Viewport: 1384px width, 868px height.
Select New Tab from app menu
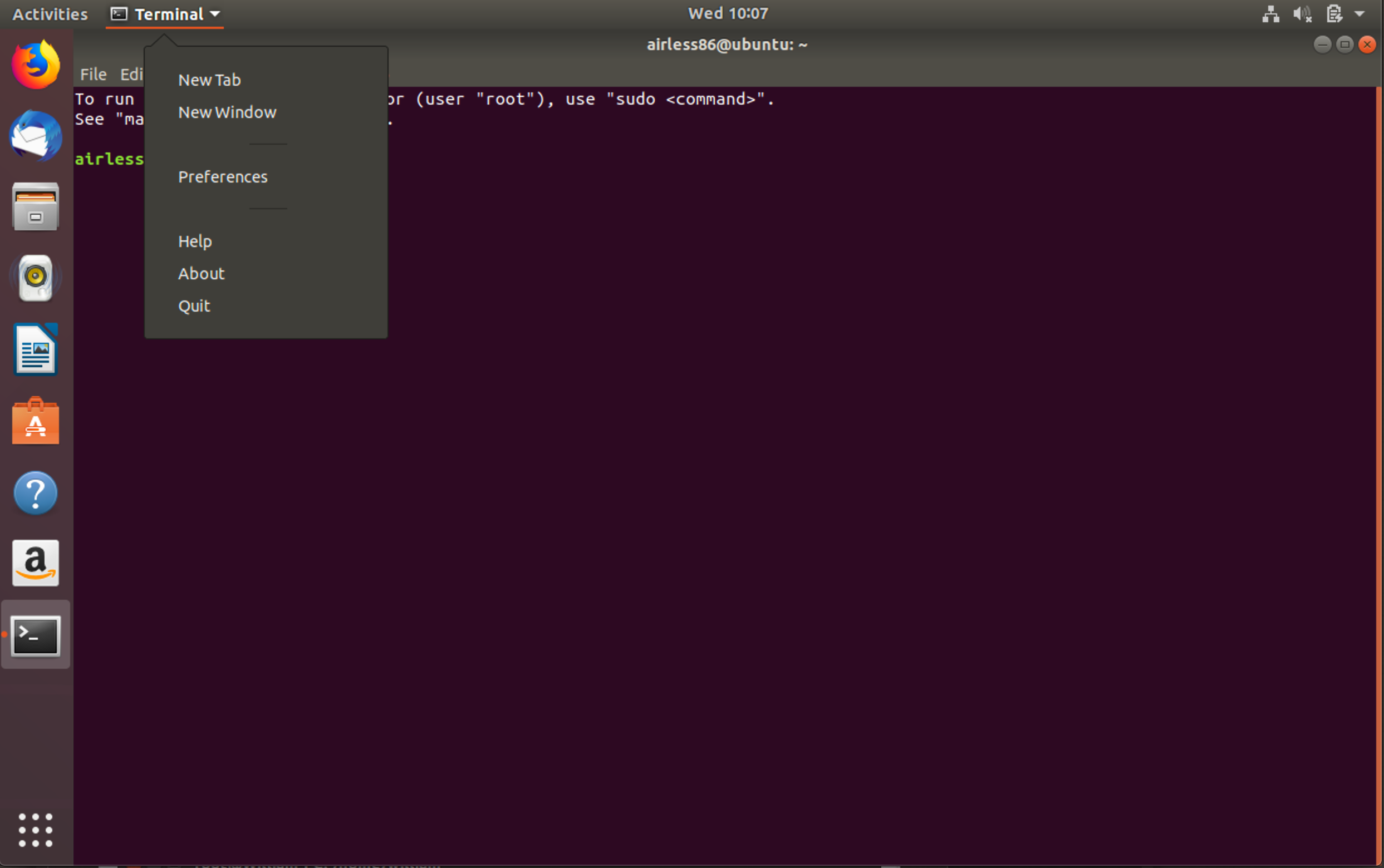tap(209, 80)
